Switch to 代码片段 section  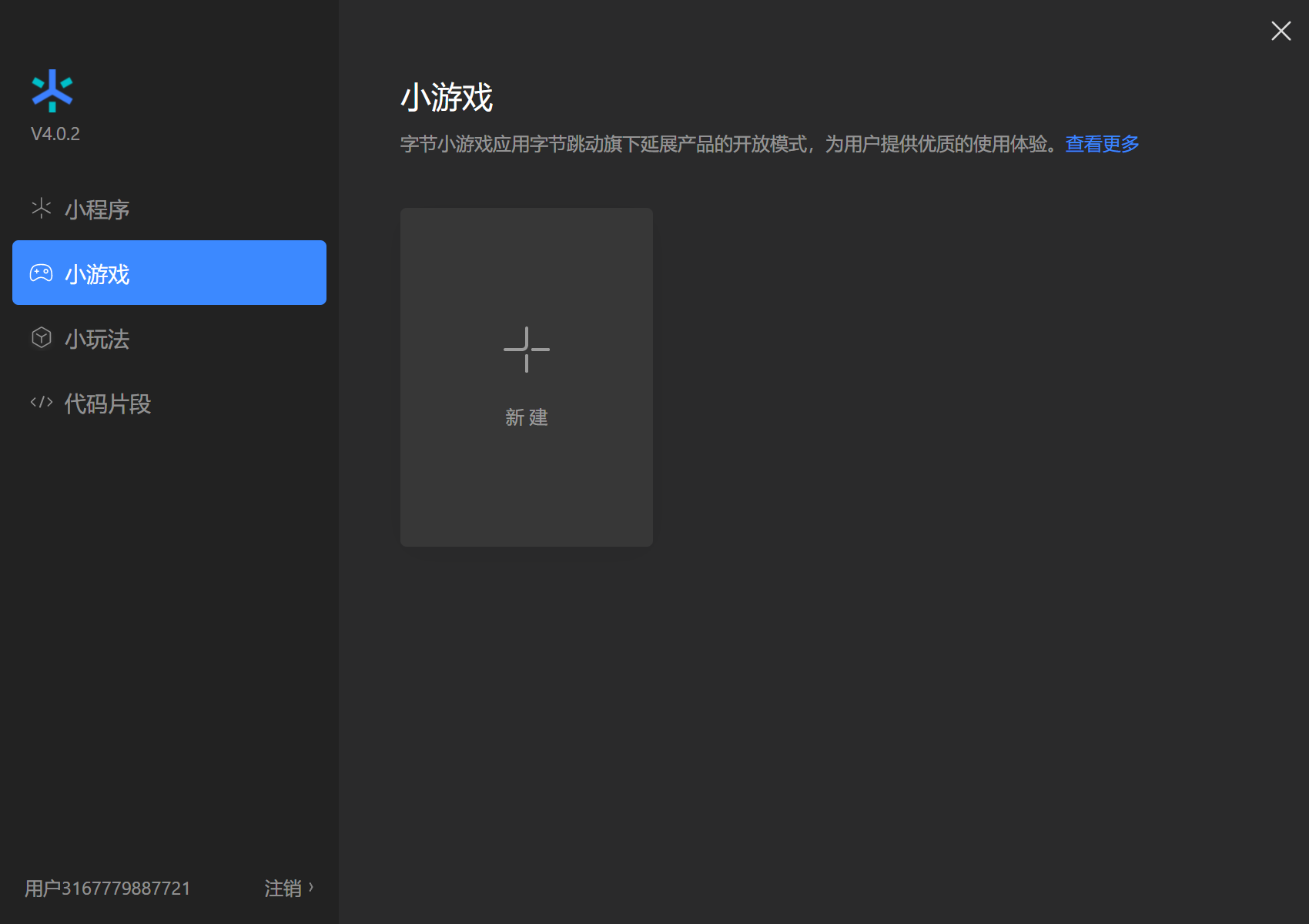pyautogui.click(x=107, y=403)
